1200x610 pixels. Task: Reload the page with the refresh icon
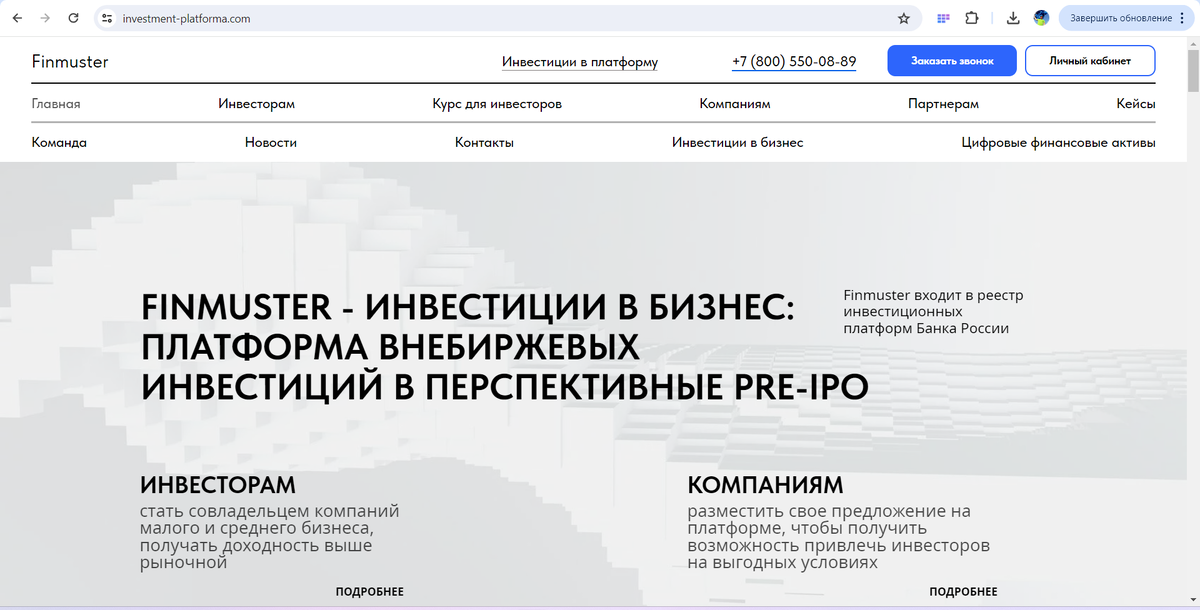(x=73, y=18)
